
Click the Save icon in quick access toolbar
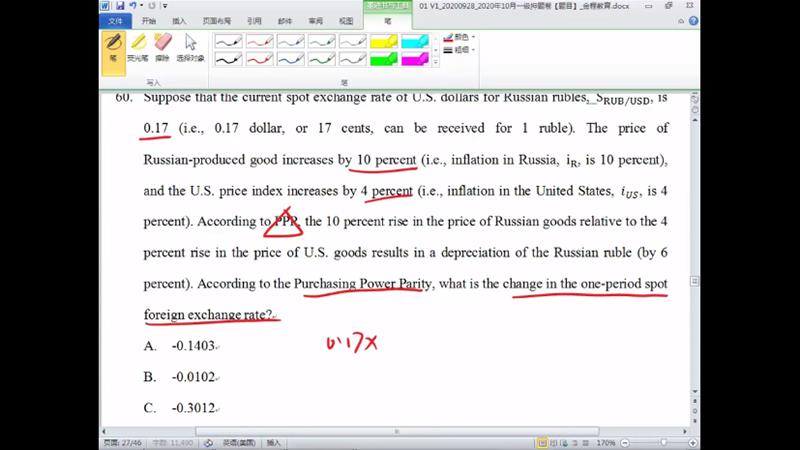coord(120,6)
